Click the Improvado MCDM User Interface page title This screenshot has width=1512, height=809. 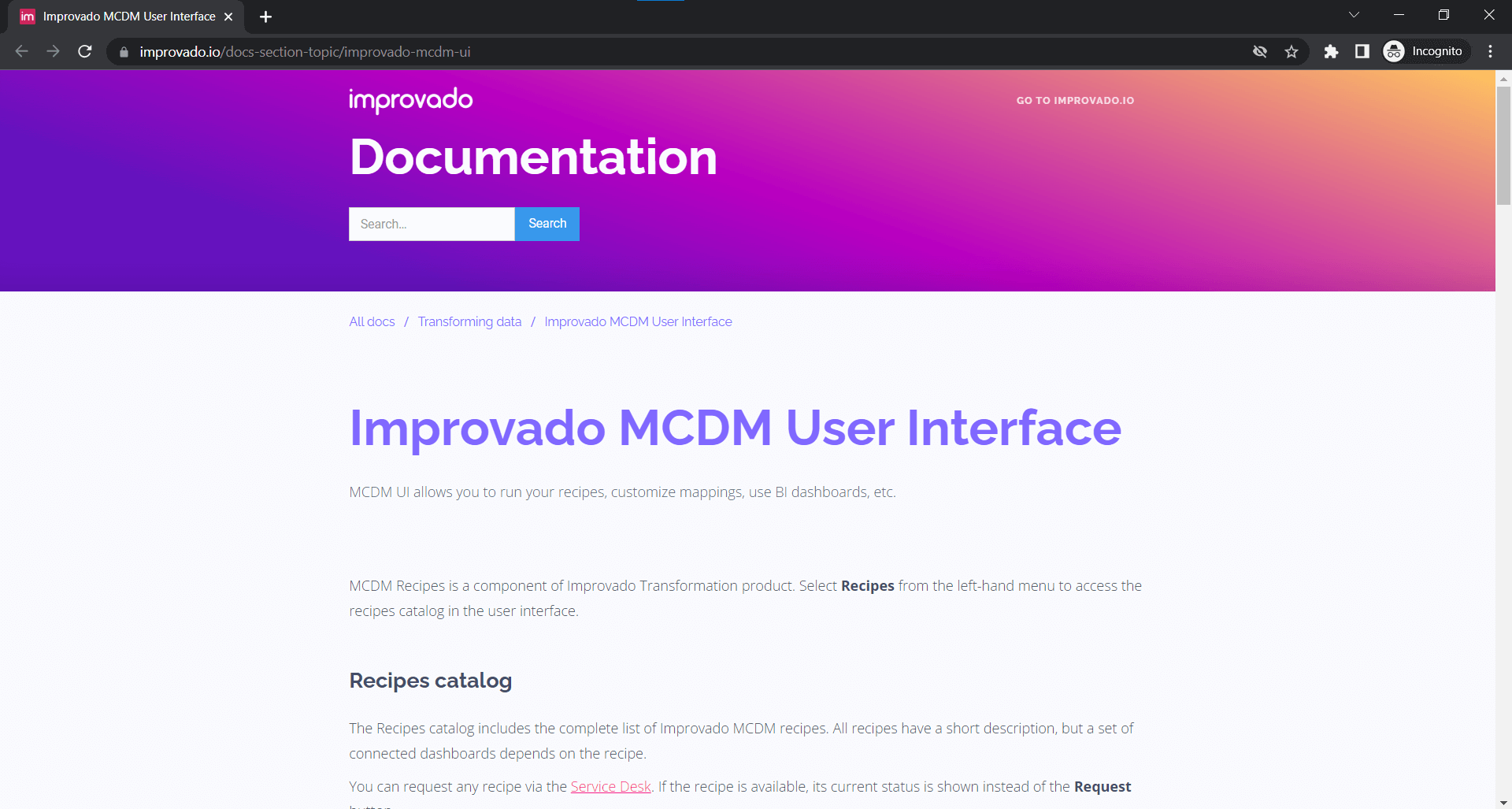[735, 428]
